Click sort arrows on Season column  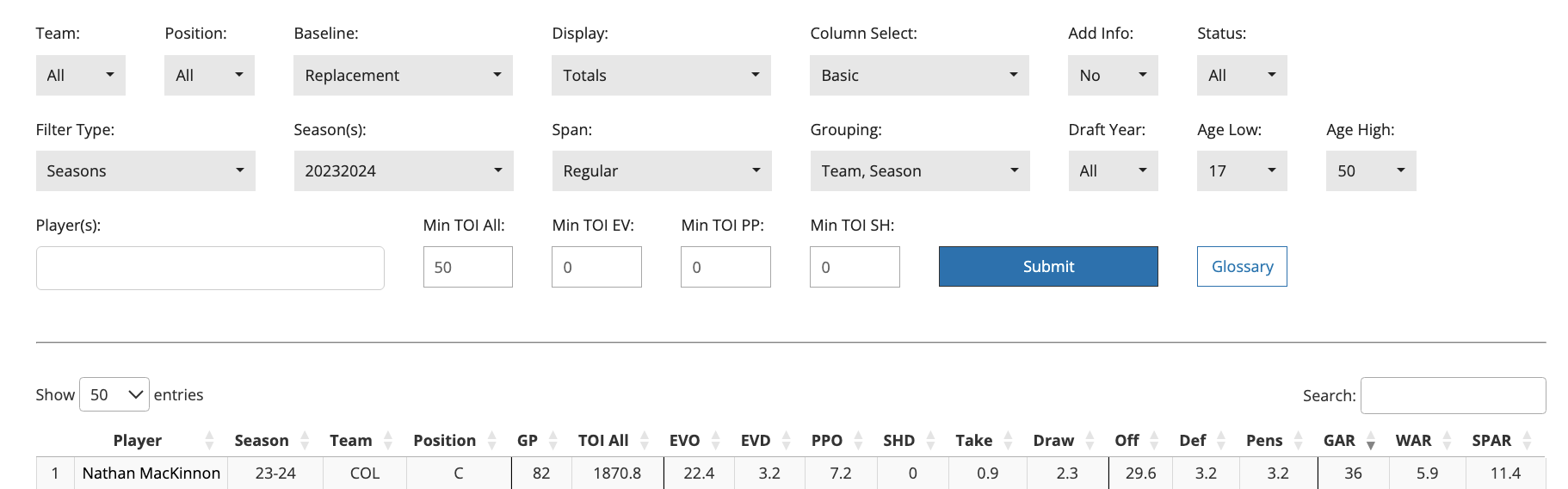pos(305,441)
